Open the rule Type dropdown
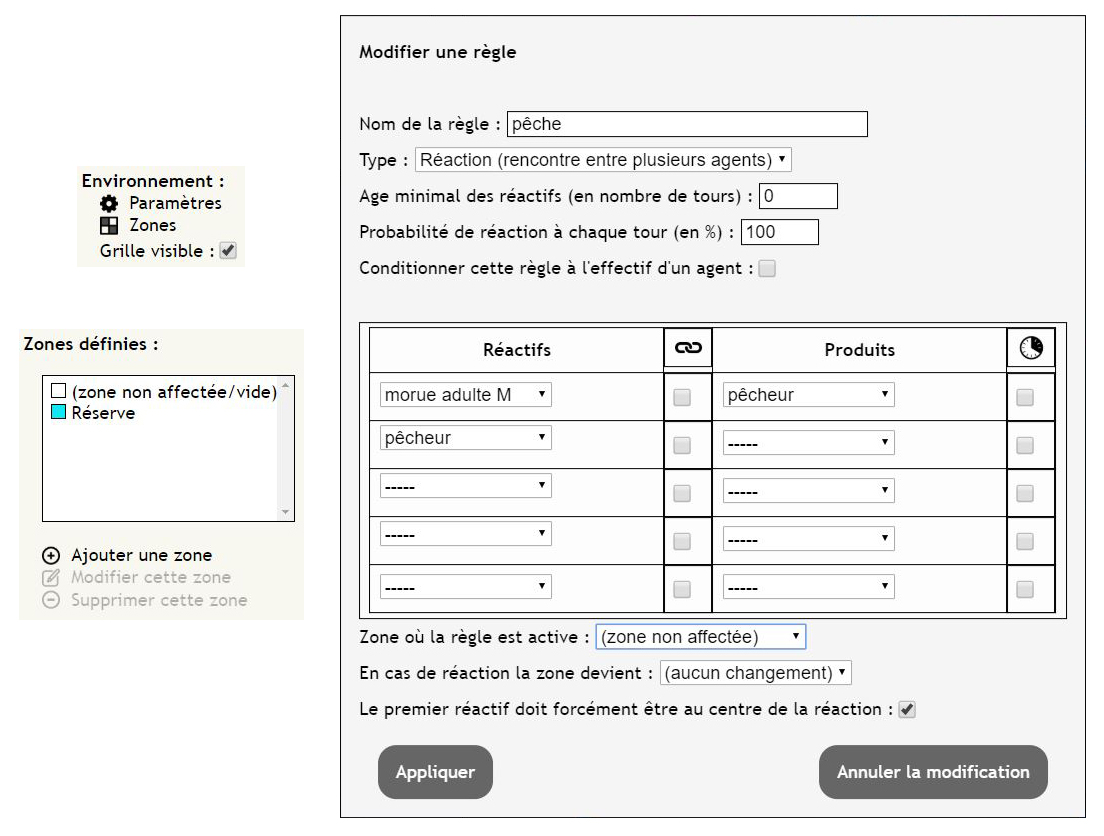 click(x=603, y=160)
